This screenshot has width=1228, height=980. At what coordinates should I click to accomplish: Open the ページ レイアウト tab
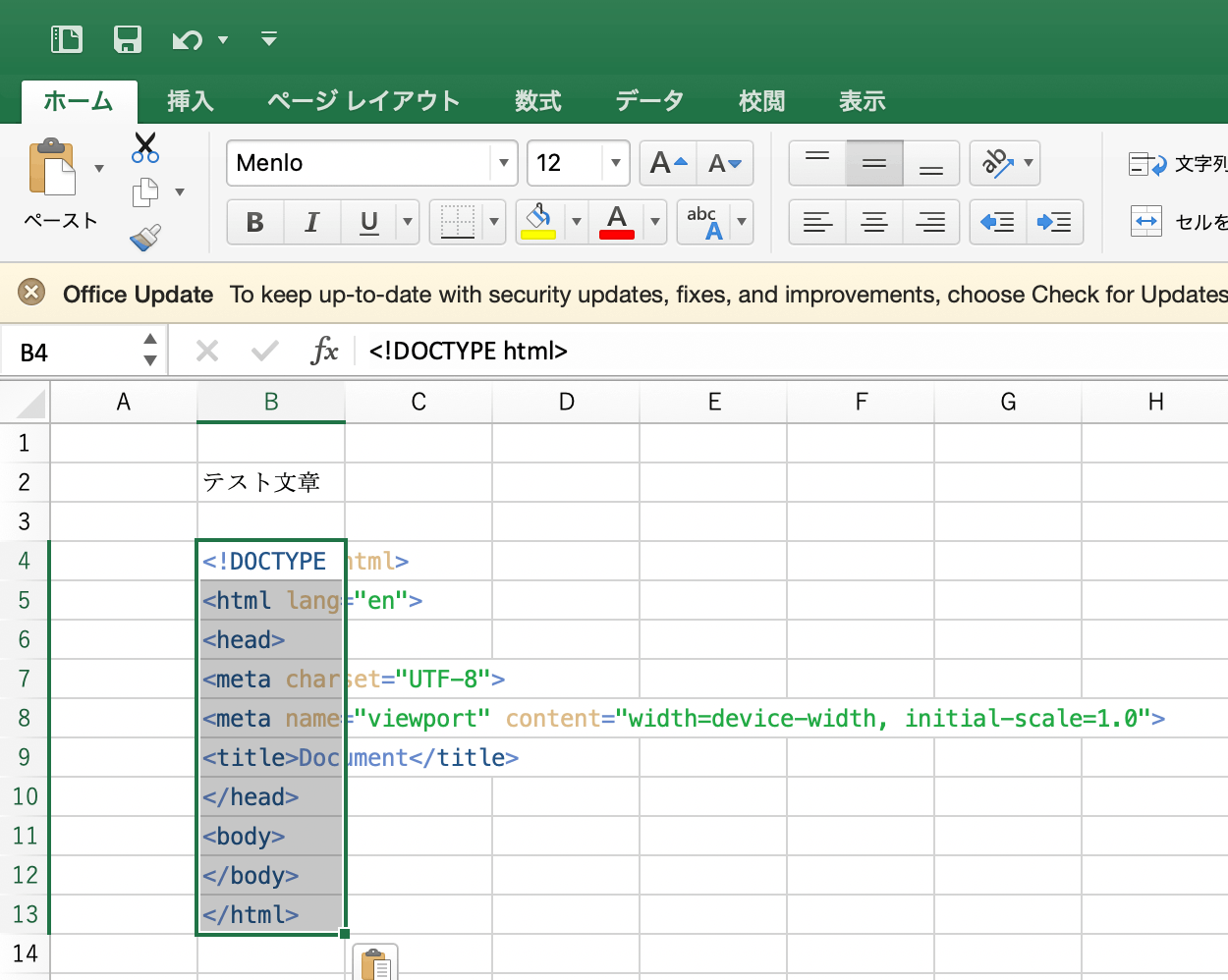[x=363, y=101]
